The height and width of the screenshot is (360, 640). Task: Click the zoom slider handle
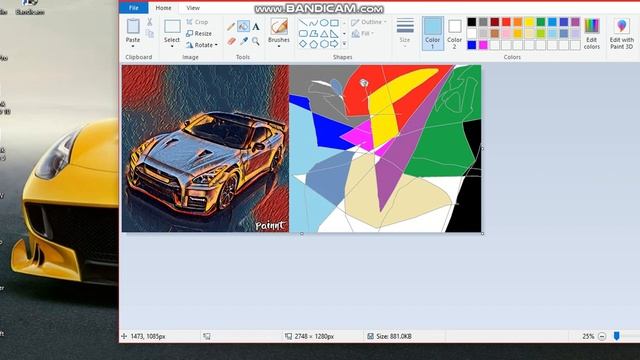616,336
